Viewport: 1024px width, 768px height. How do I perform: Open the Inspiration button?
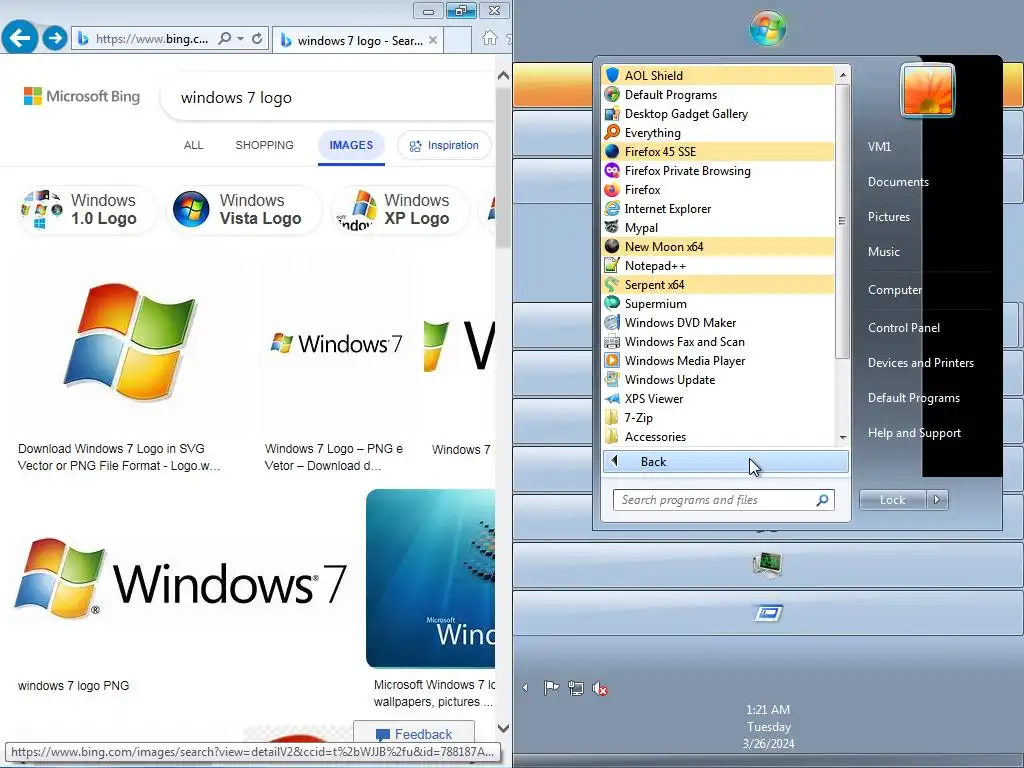[x=444, y=146]
